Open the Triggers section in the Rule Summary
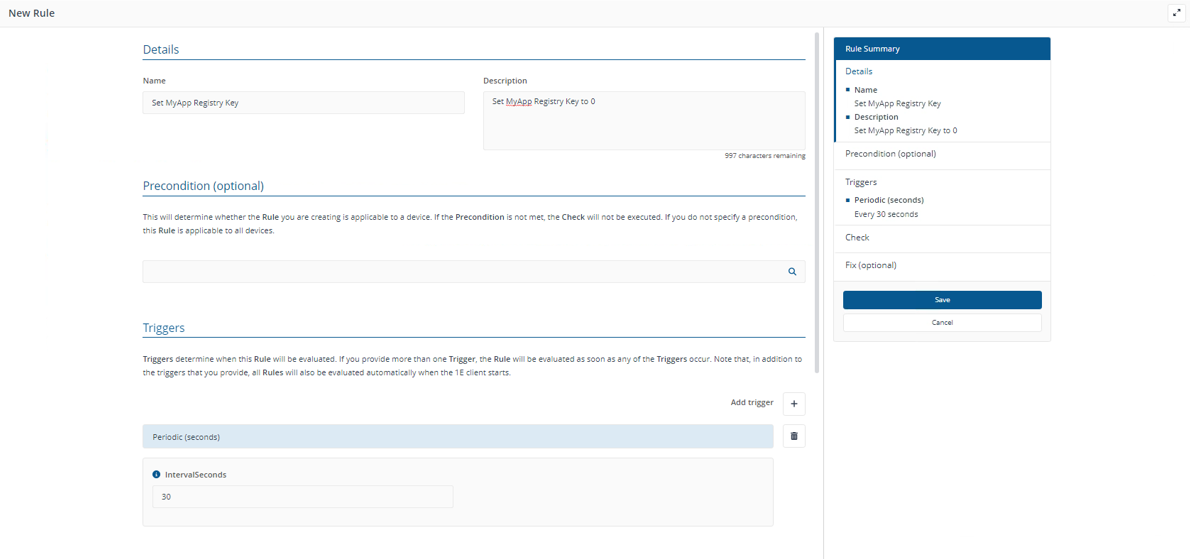Screen dimensions: 1190x559 [860, 182]
